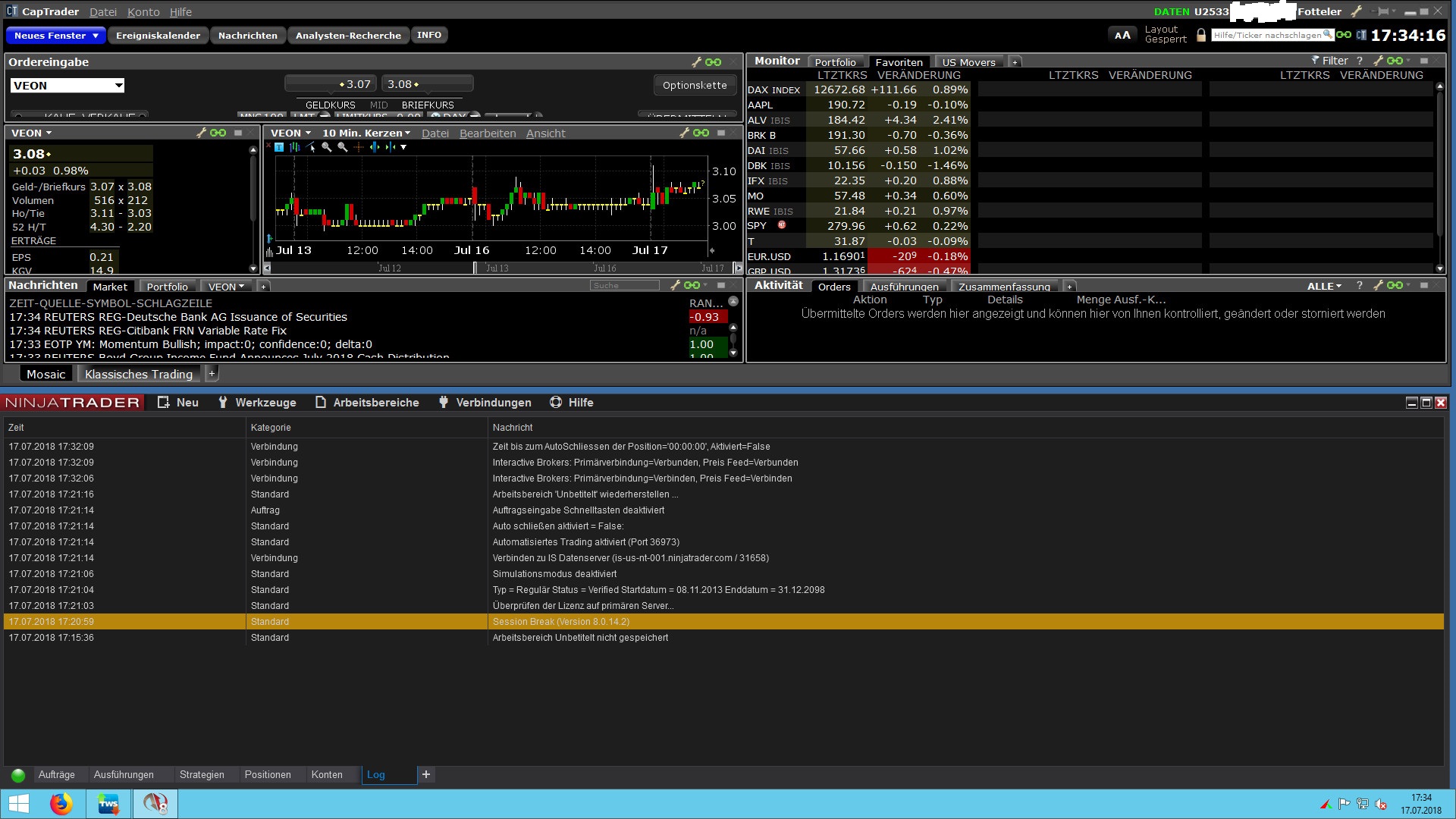Open Firefox from the Windows taskbar
The image size is (1456, 819).
coord(61,803)
